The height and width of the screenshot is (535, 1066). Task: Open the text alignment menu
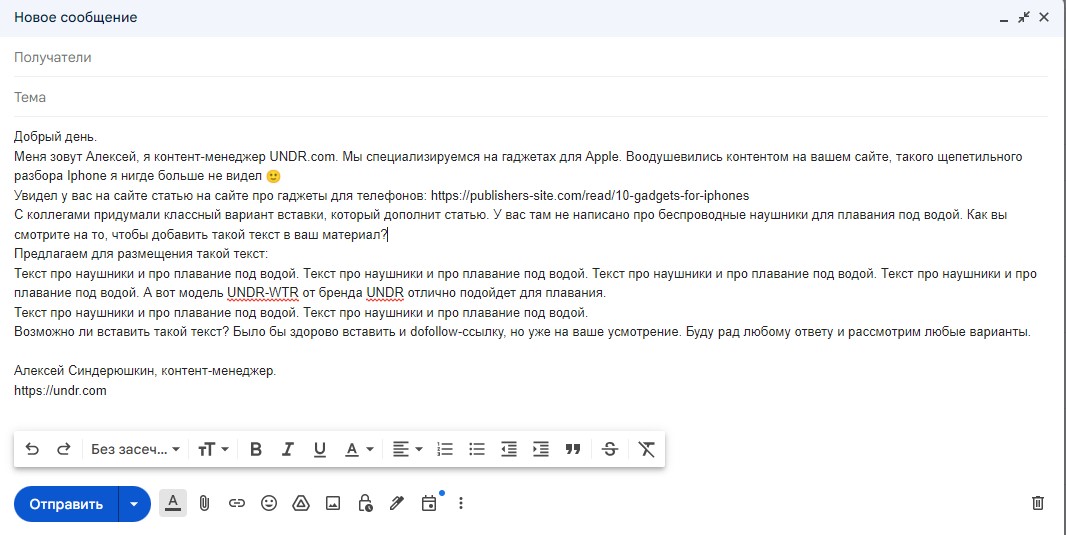pyautogui.click(x=407, y=450)
